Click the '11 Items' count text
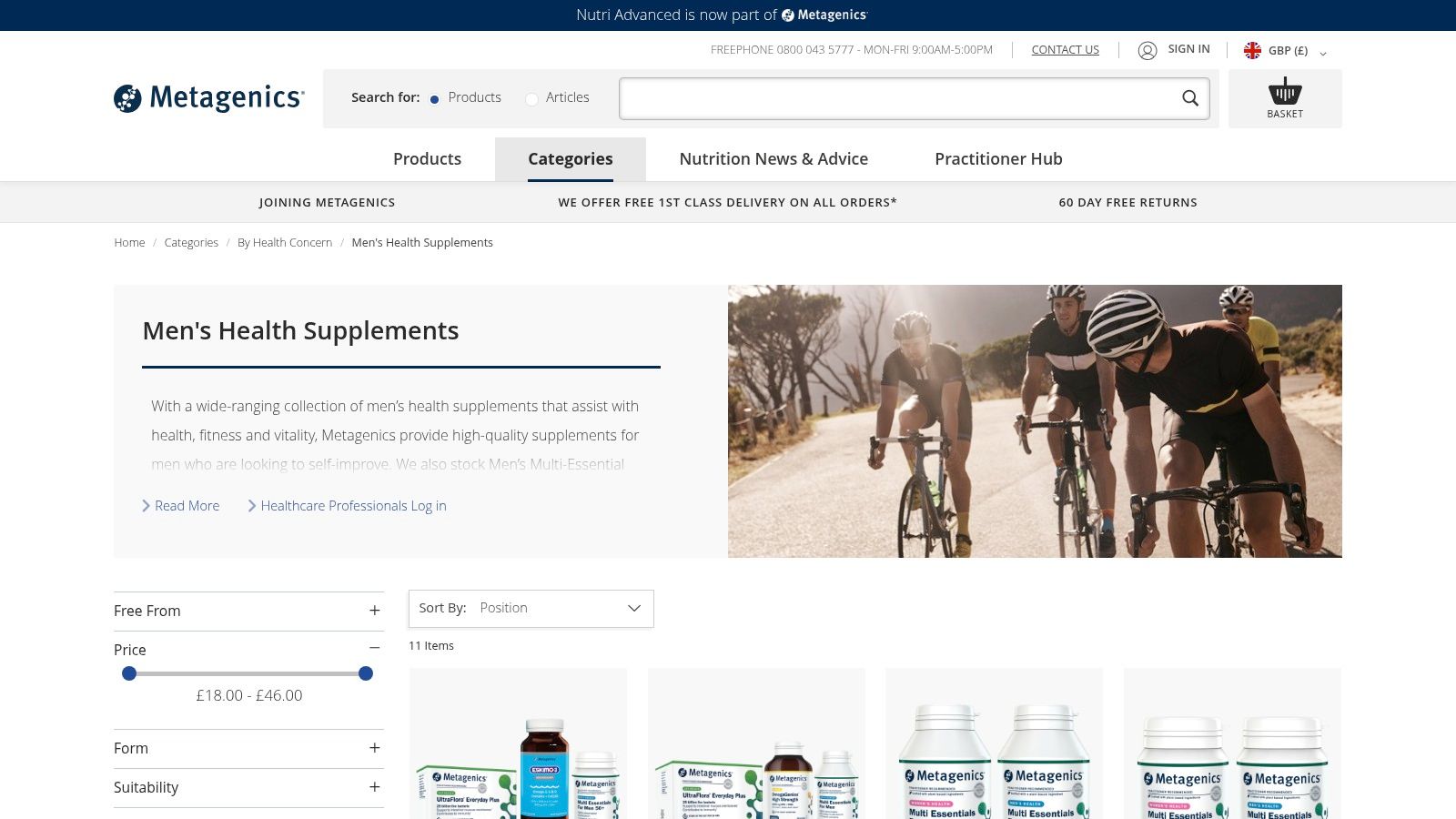 point(431,646)
